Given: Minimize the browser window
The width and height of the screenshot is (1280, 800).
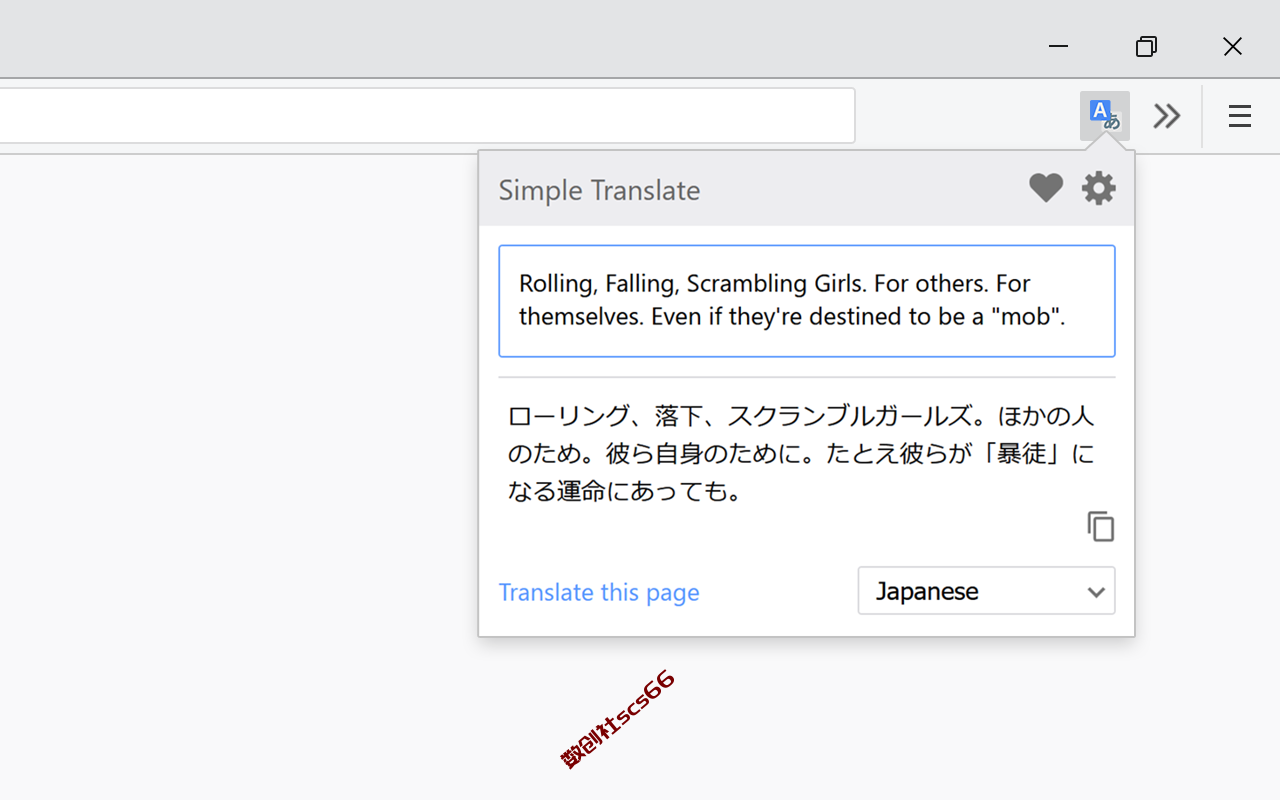Looking at the screenshot, I should 1059,46.
